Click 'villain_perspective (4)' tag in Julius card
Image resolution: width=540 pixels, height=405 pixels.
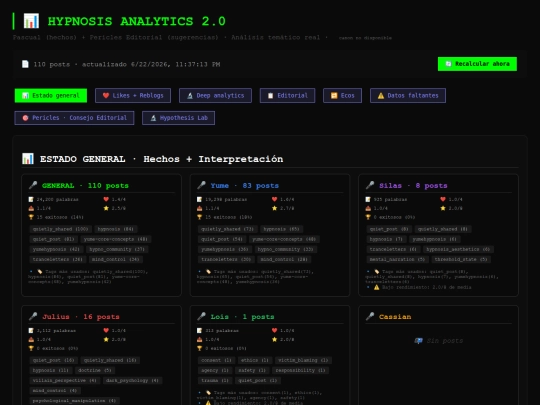pos(65,380)
